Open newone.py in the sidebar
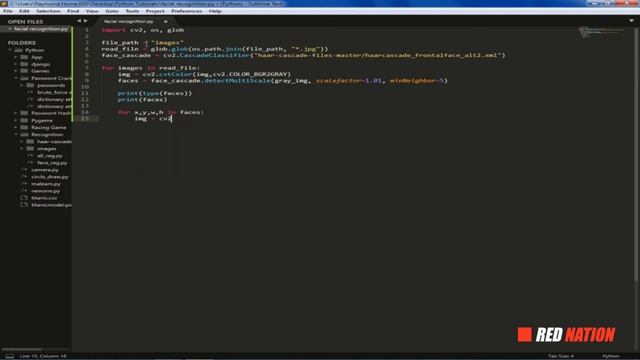The height and width of the screenshot is (360, 640). tap(46, 191)
